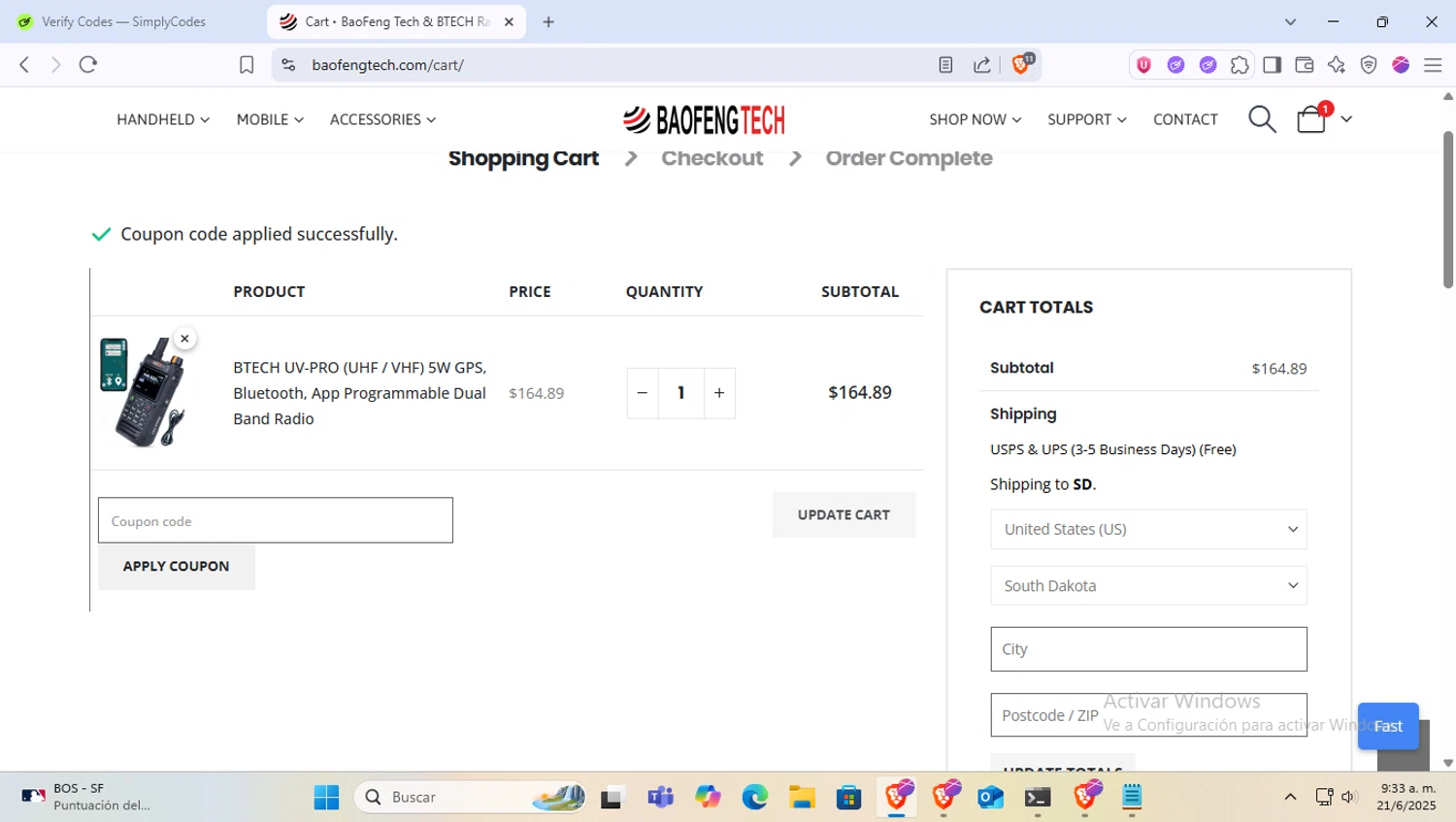Image resolution: width=1456 pixels, height=822 pixels.
Task: Open the Brave VPN shield icon
Action: (x=1369, y=65)
